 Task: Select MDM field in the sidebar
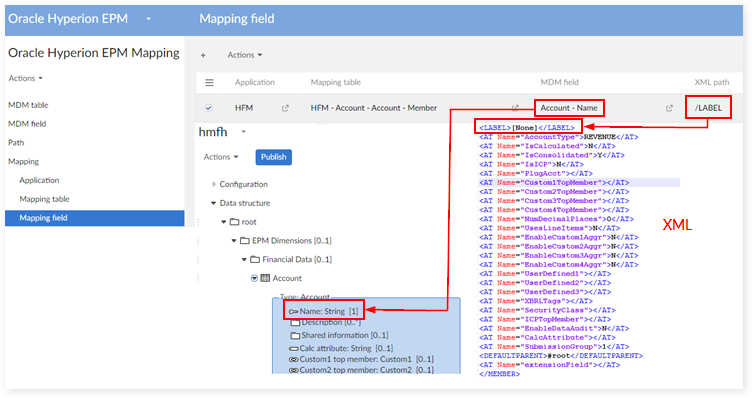(27, 124)
